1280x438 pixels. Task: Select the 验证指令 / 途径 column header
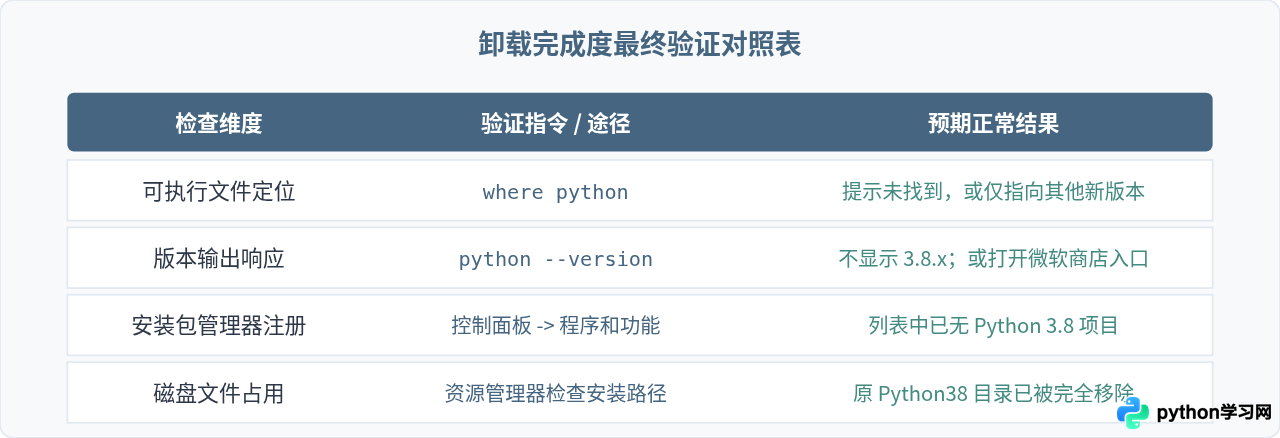555,123
